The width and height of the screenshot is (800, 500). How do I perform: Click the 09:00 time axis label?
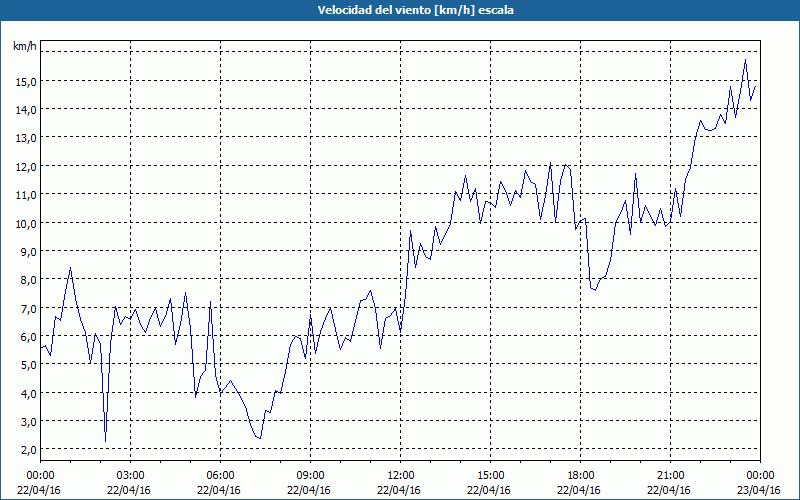[x=310, y=476]
